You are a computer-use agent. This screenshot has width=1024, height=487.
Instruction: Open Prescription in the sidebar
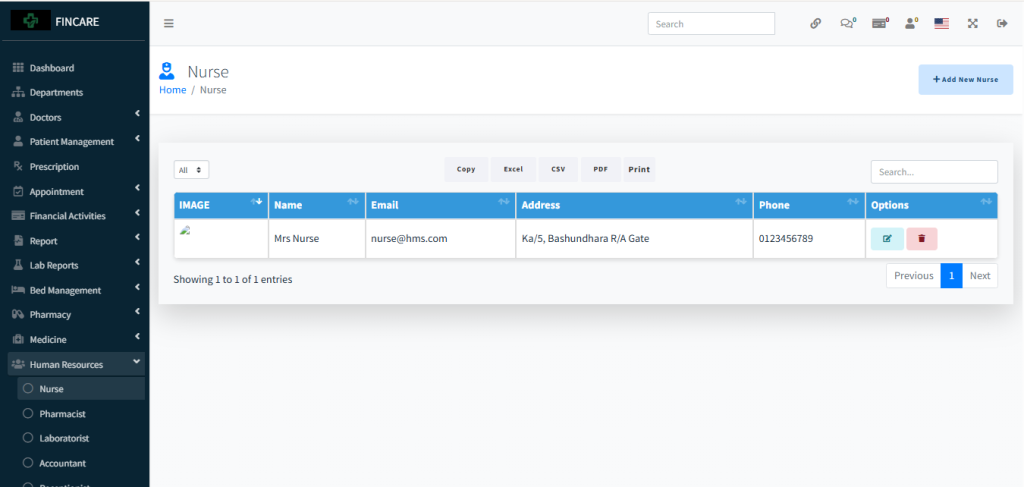click(x=54, y=167)
